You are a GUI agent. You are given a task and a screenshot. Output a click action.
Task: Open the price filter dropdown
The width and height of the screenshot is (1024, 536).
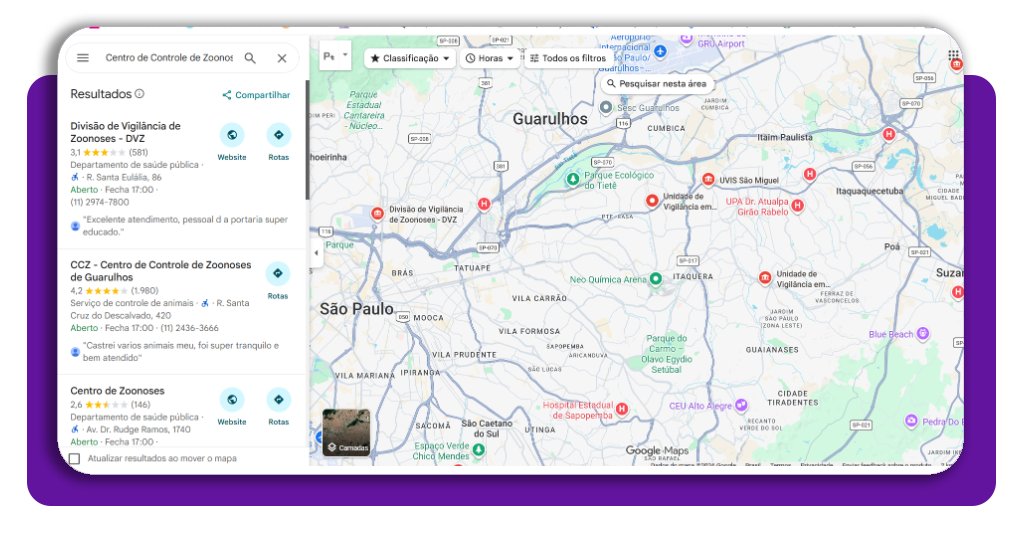(x=335, y=57)
